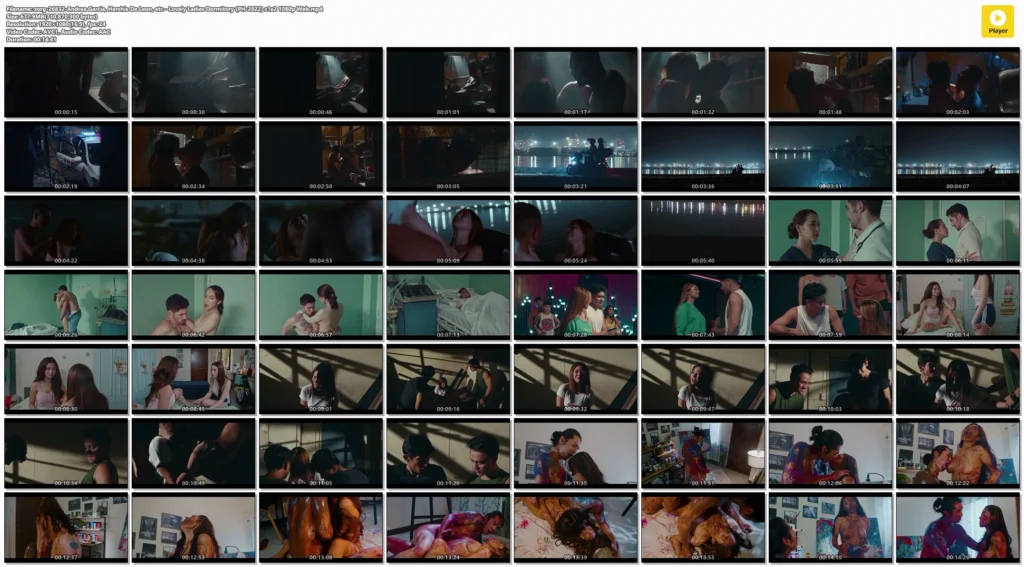Image resolution: width=1024 pixels, height=567 pixels.
Task: Select the frame timestamped 00:01:01
Action: point(448,82)
